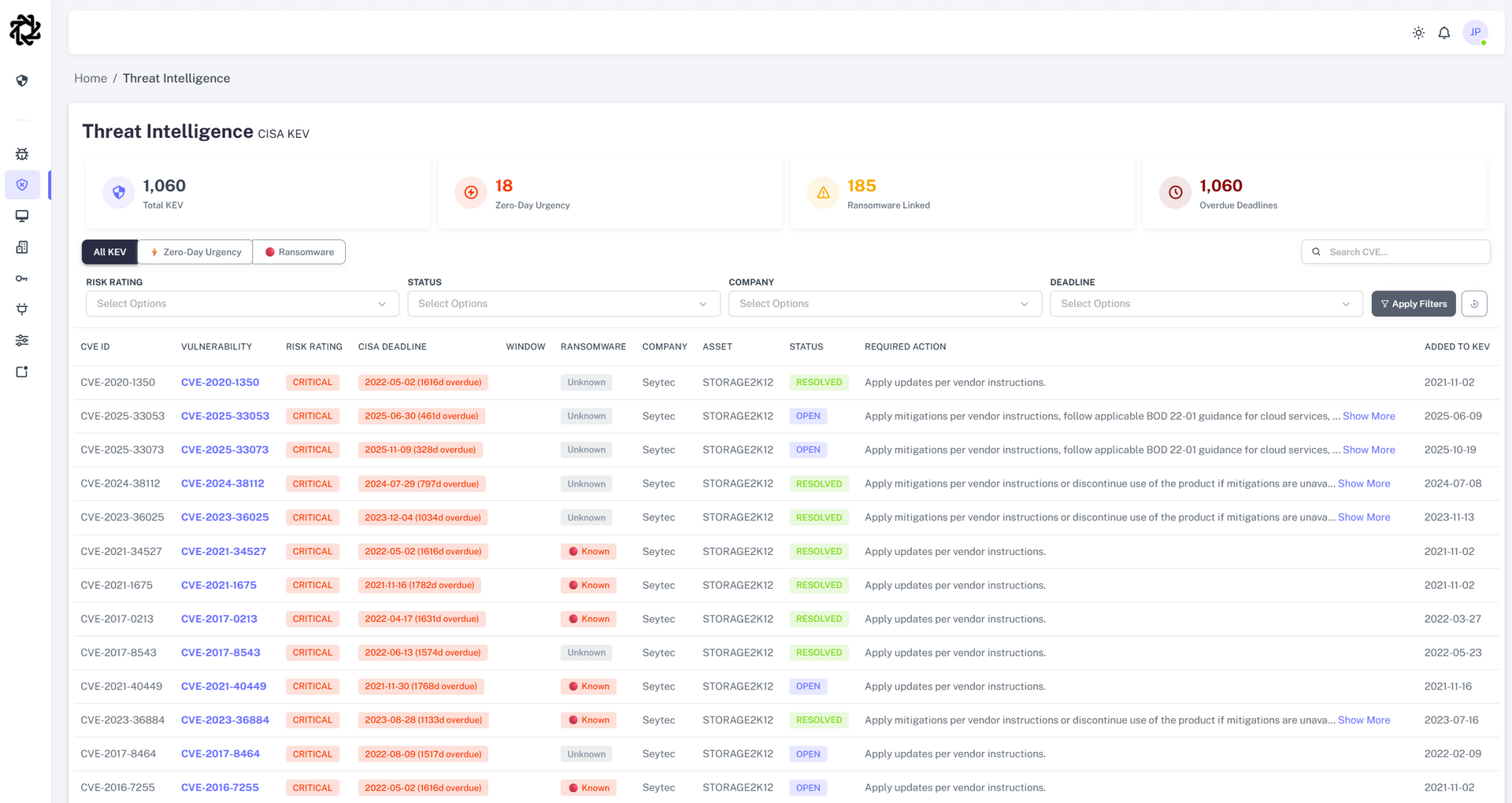Open the CVE-2017-8464 vulnerability link
Viewport: 1512px width, 803px height.
pyautogui.click(x=220, y=754)
